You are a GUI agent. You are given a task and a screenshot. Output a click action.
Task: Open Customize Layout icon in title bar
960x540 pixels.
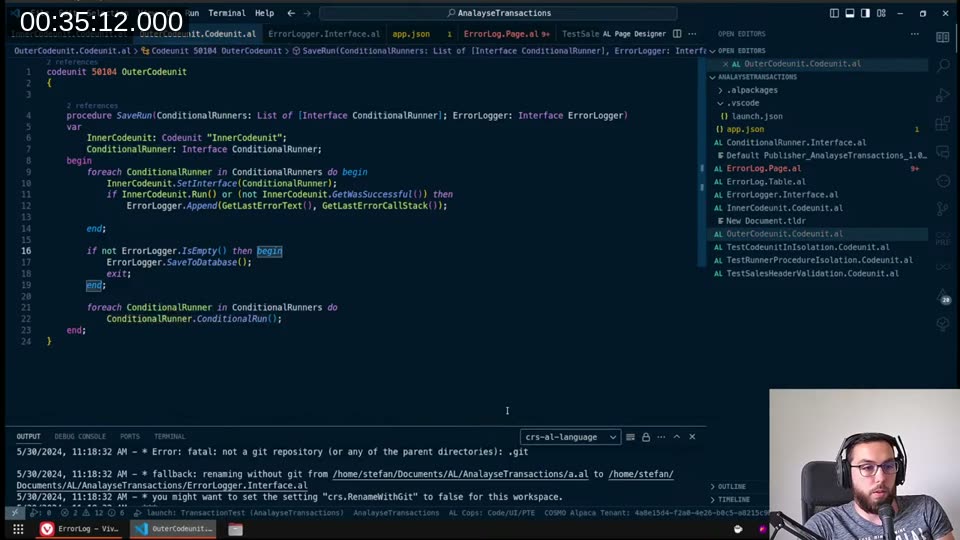click(x=881, y=13)
